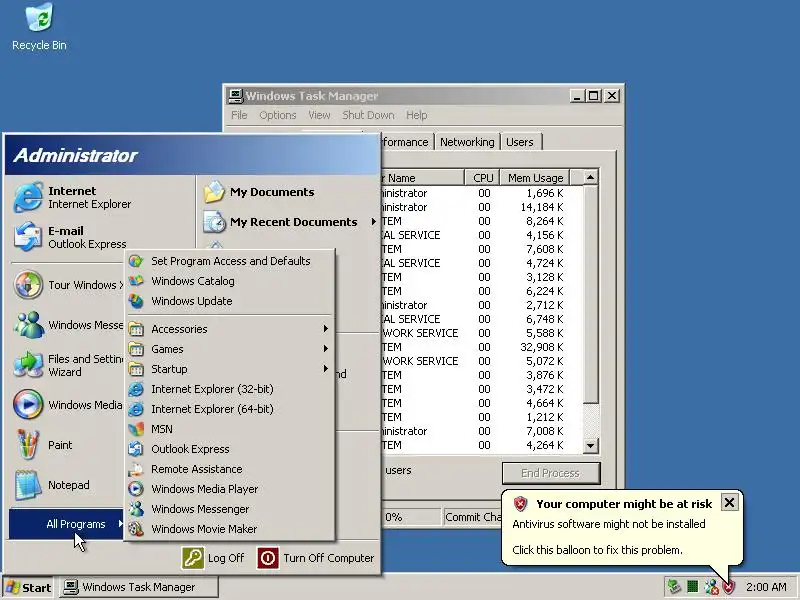Expand My Recent Documents submenu
The image size is (800, 600).
pyautogui.click(x=289, y=222)
